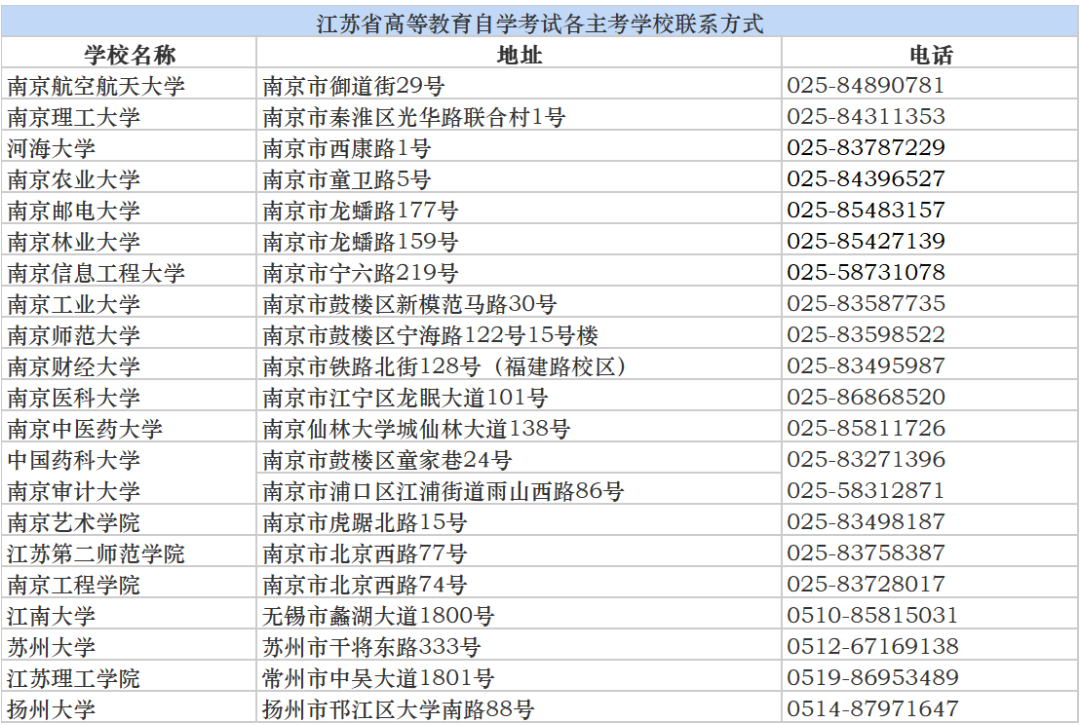Viewport: 1082px width, 725px height.
Task: Click the school name 南京师范大学
Action: coord(74,335)
